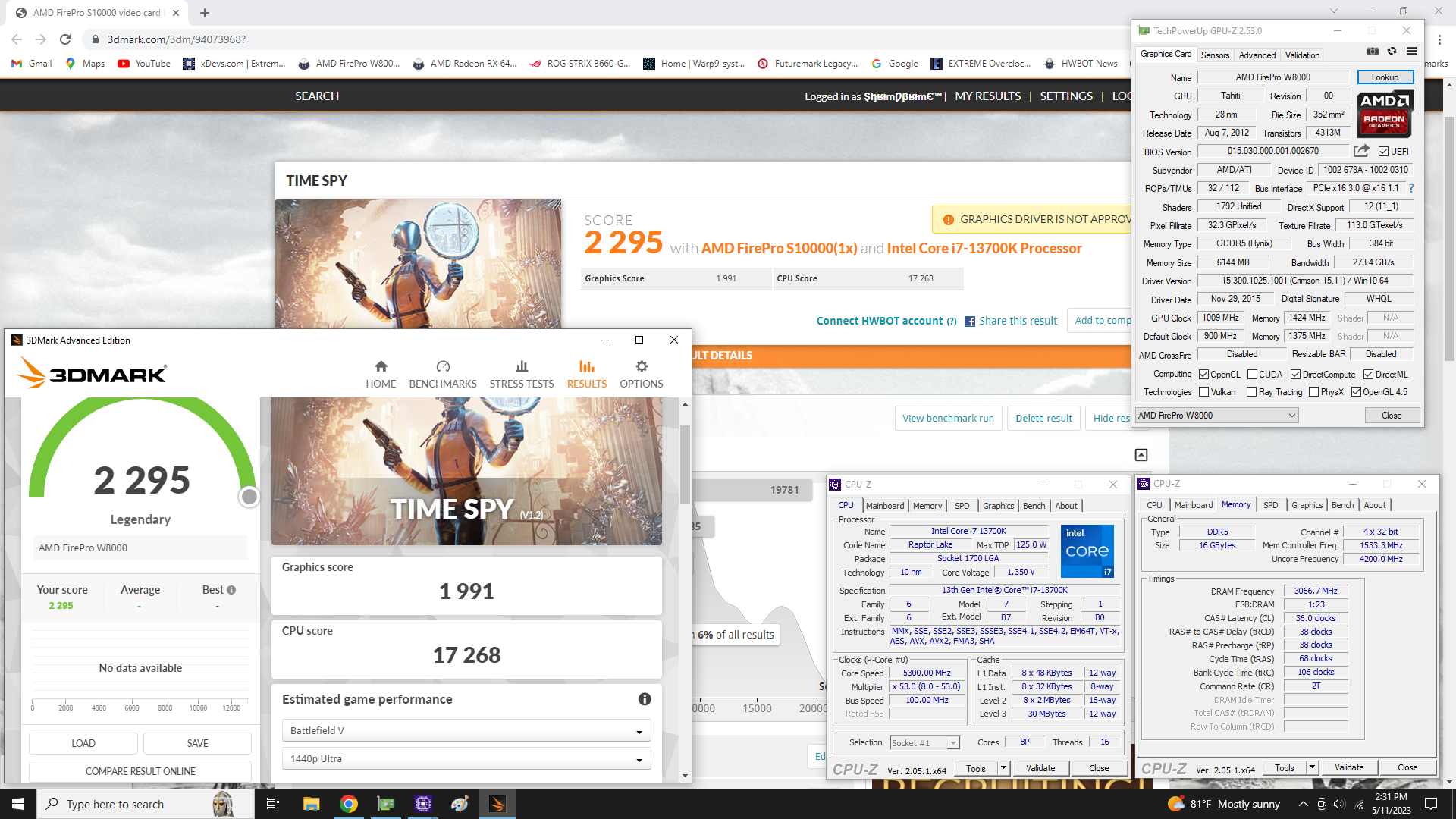Screen dimensions: 1456x819
Task: Click the estimated game performance info icon
Action: (x=645, y=699)
